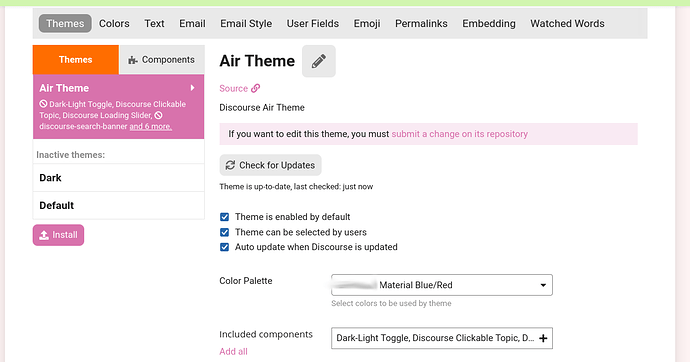The width and height of the screenshot is (690, 362).
Task: Click the puzzle piece icon on Components tab
Action: tap(133, 60)
